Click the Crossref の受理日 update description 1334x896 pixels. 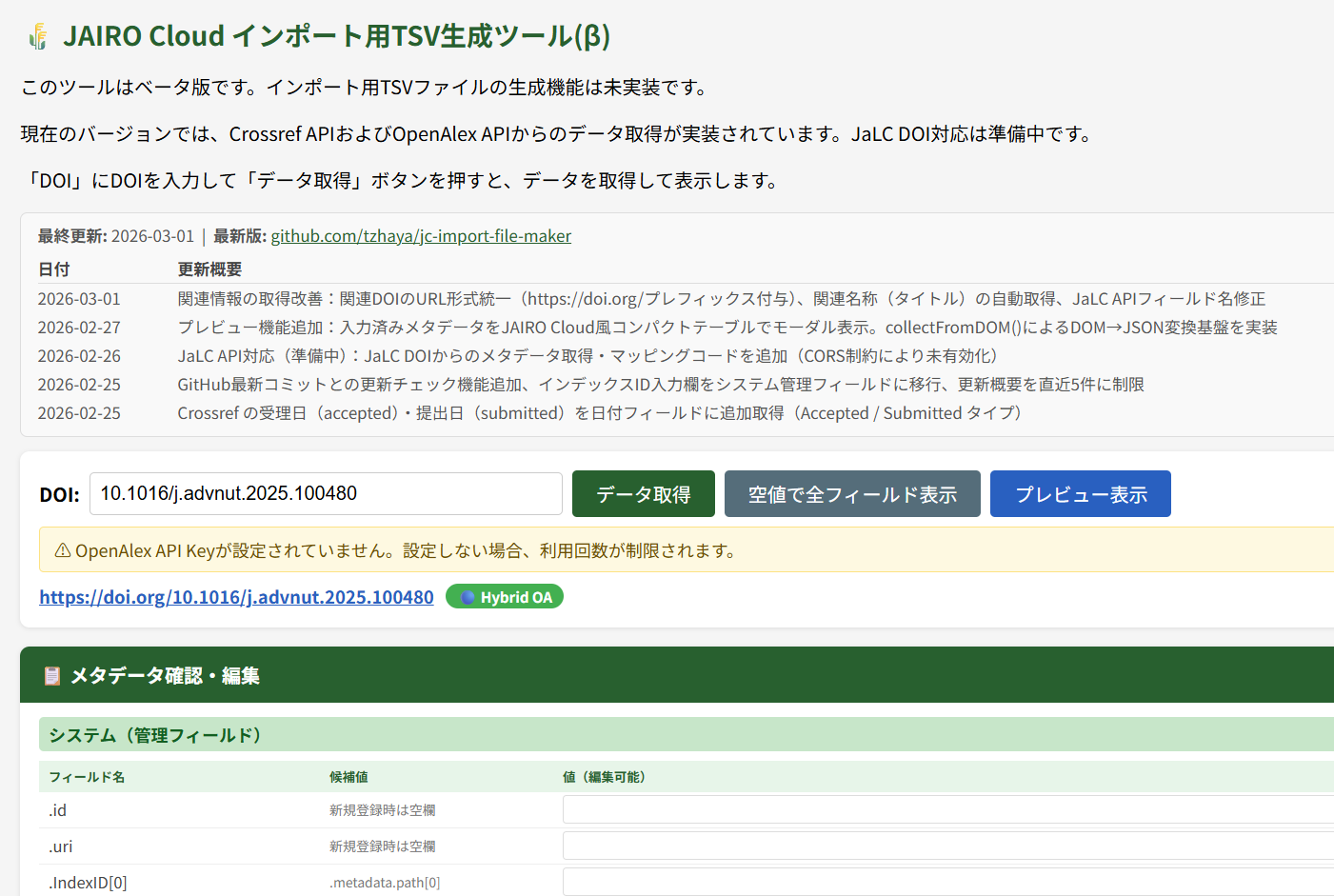click(600, 413)
